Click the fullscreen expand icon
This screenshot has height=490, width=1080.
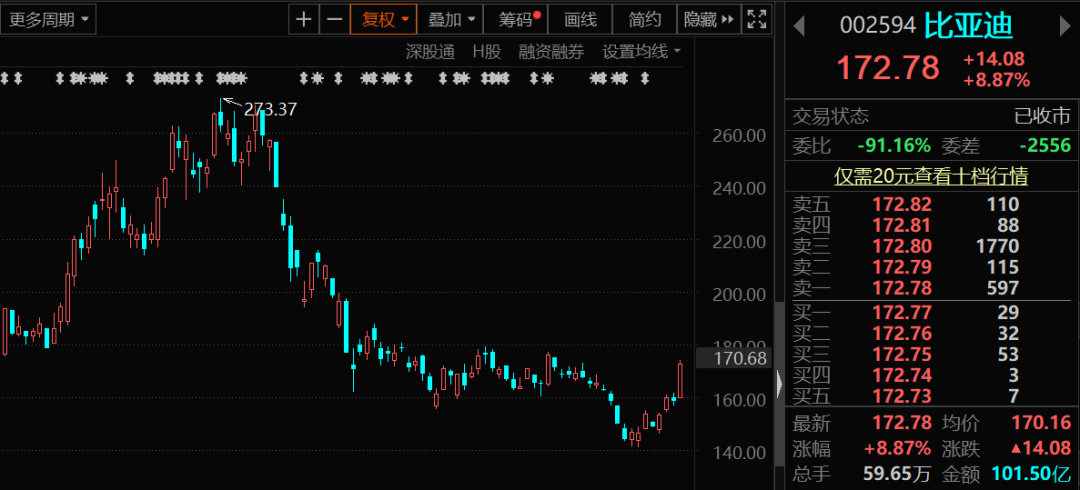pyautogui.click(x=757, y=19)
